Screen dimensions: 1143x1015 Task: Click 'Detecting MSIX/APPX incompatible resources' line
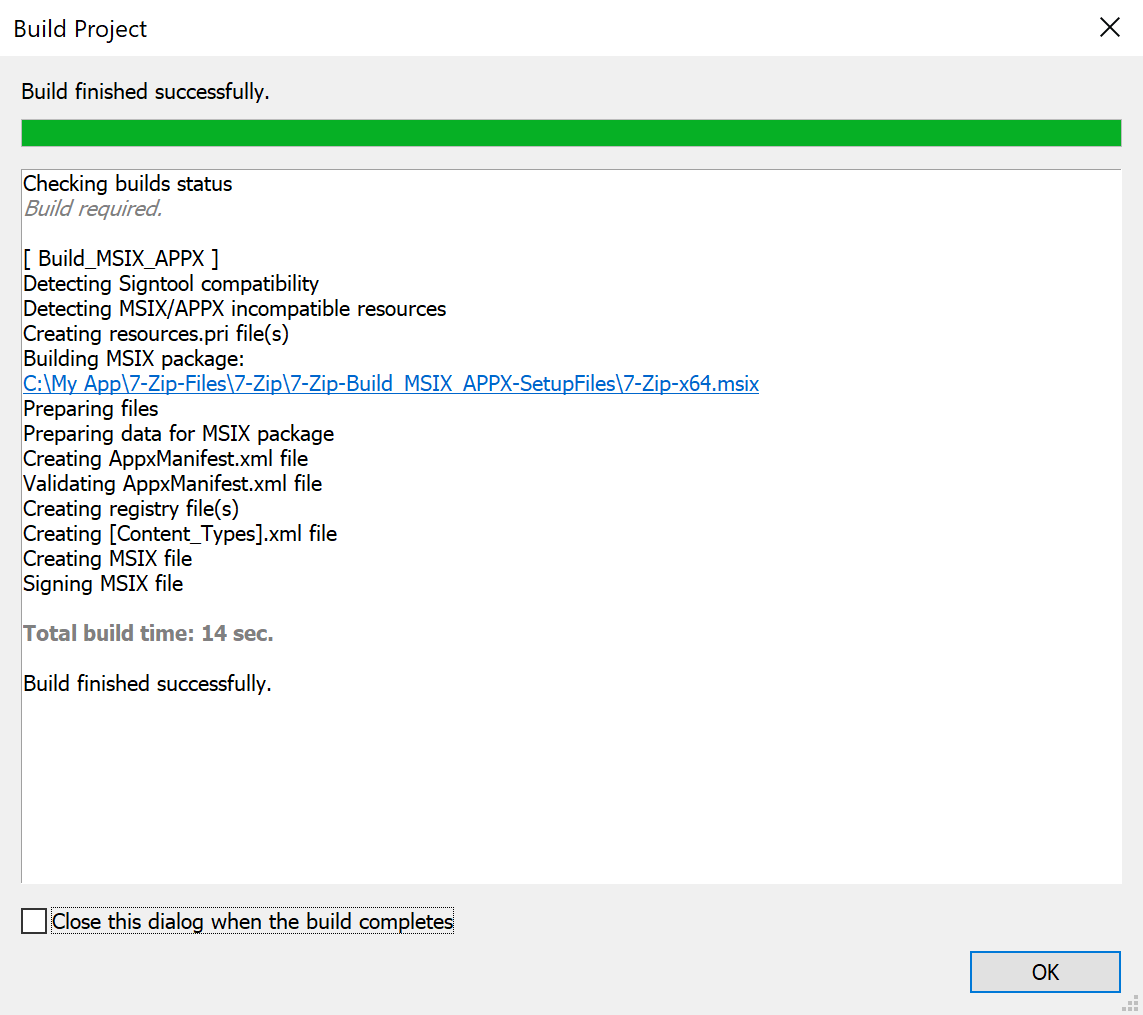235,308
